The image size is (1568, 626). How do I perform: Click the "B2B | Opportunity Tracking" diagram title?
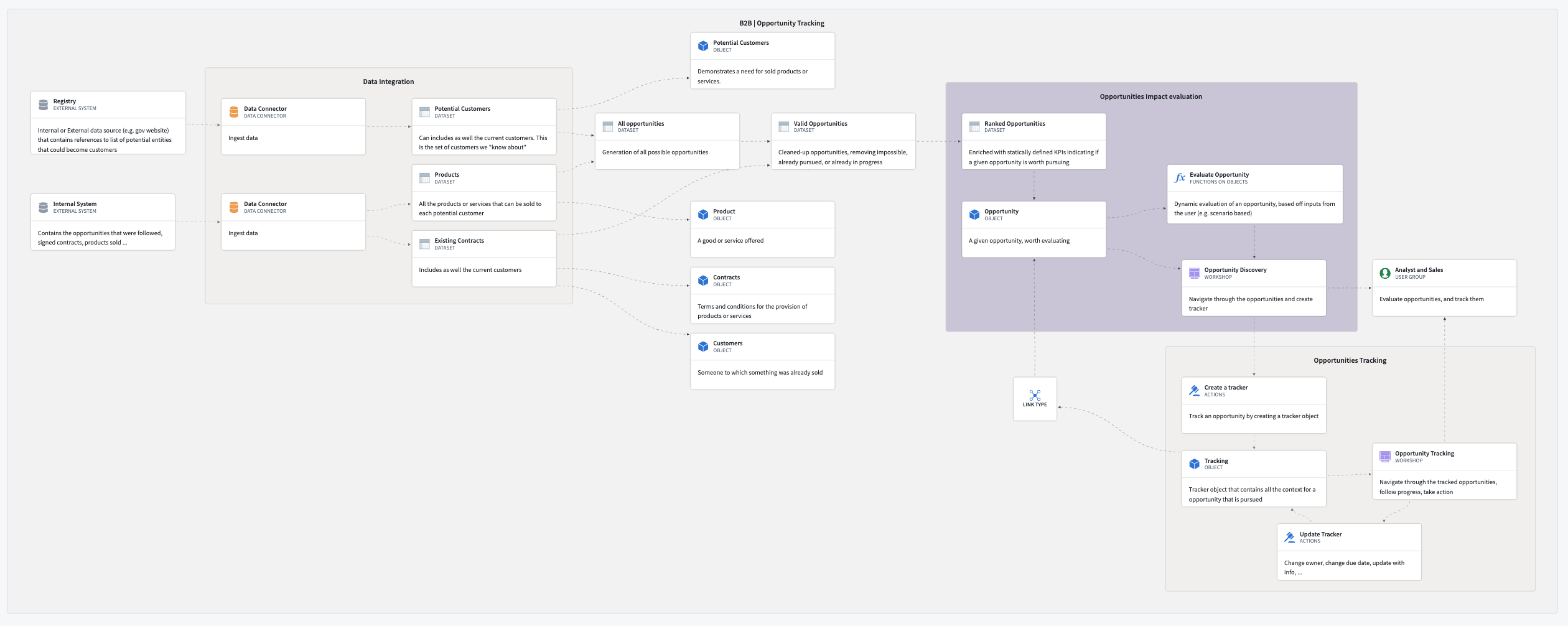pyautogui.click(x=782, y=24)
